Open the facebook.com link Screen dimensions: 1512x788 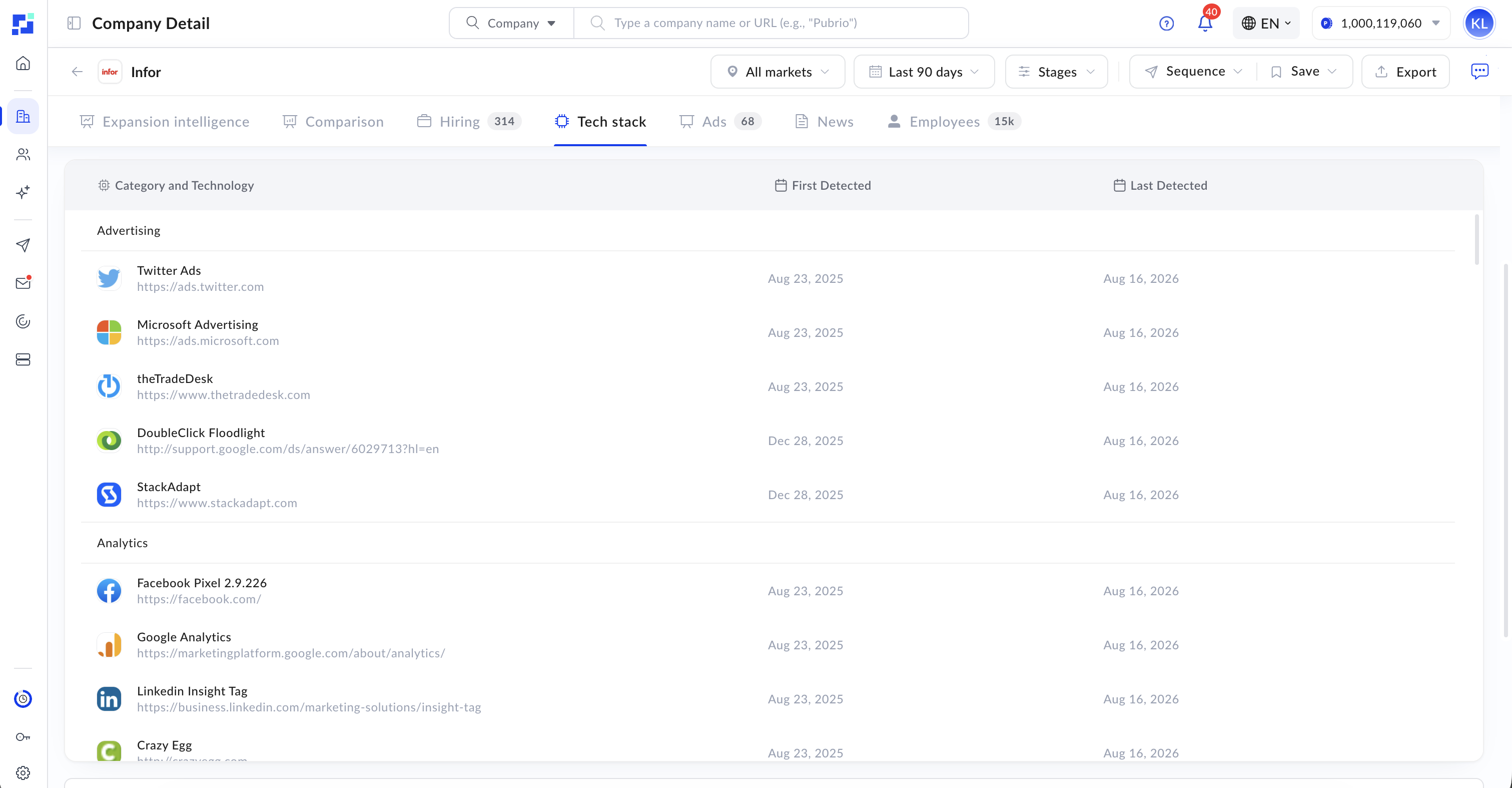[199, 599]
